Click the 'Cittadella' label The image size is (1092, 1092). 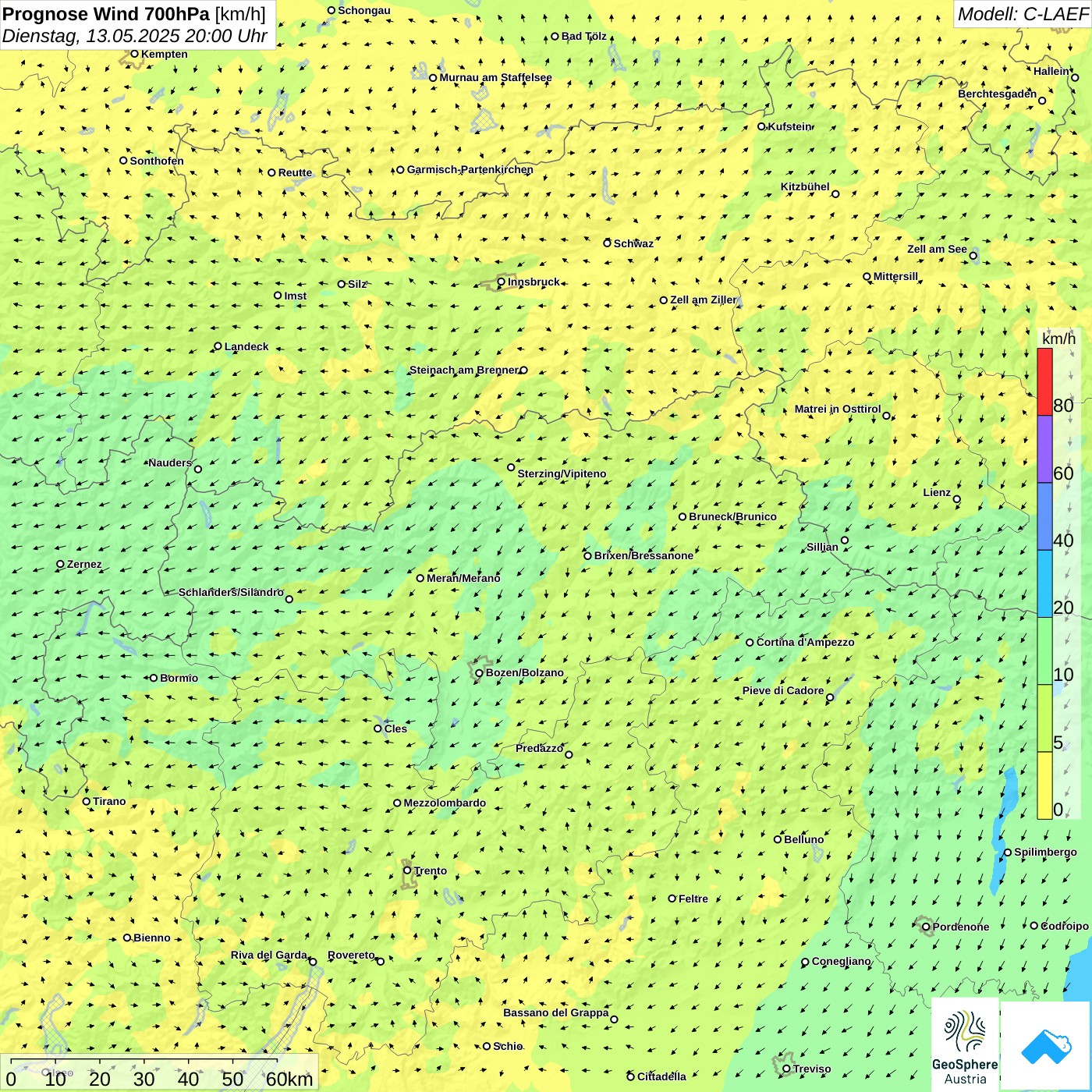click(661, 1077)
